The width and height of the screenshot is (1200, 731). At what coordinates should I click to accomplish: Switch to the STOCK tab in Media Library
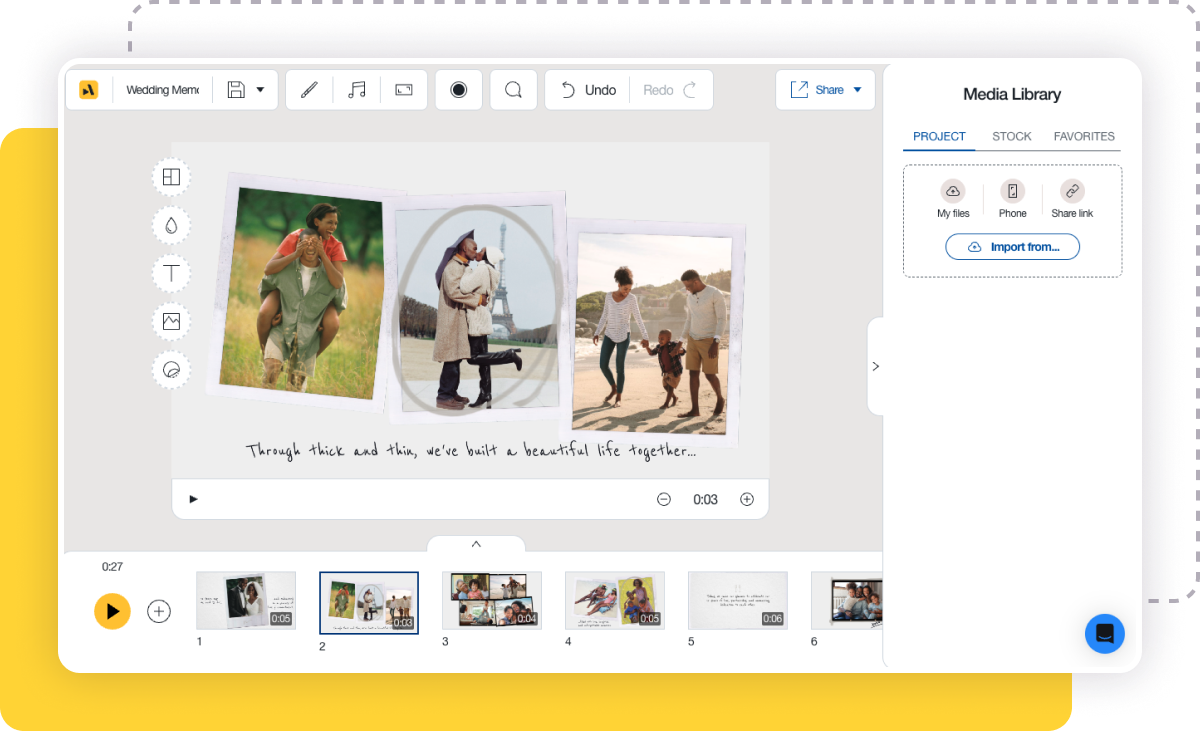point(1011,136)
